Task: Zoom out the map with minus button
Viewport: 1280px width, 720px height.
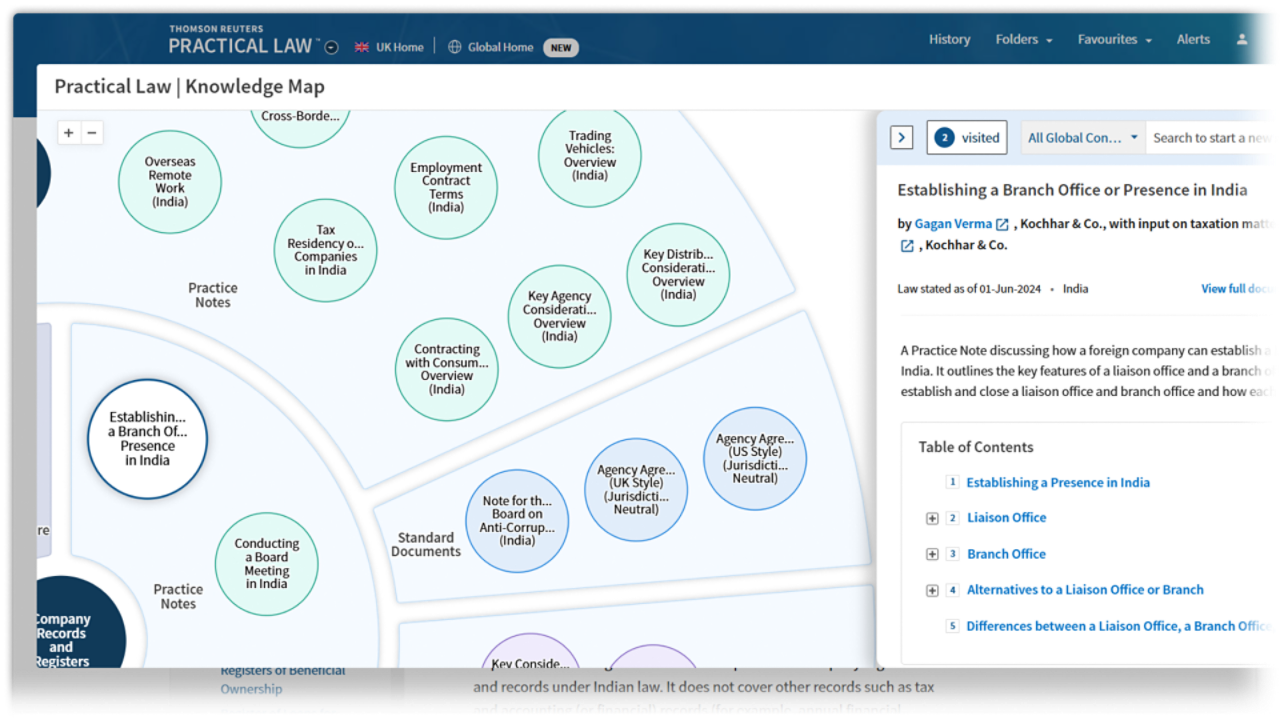Action: tap(92, 133)
